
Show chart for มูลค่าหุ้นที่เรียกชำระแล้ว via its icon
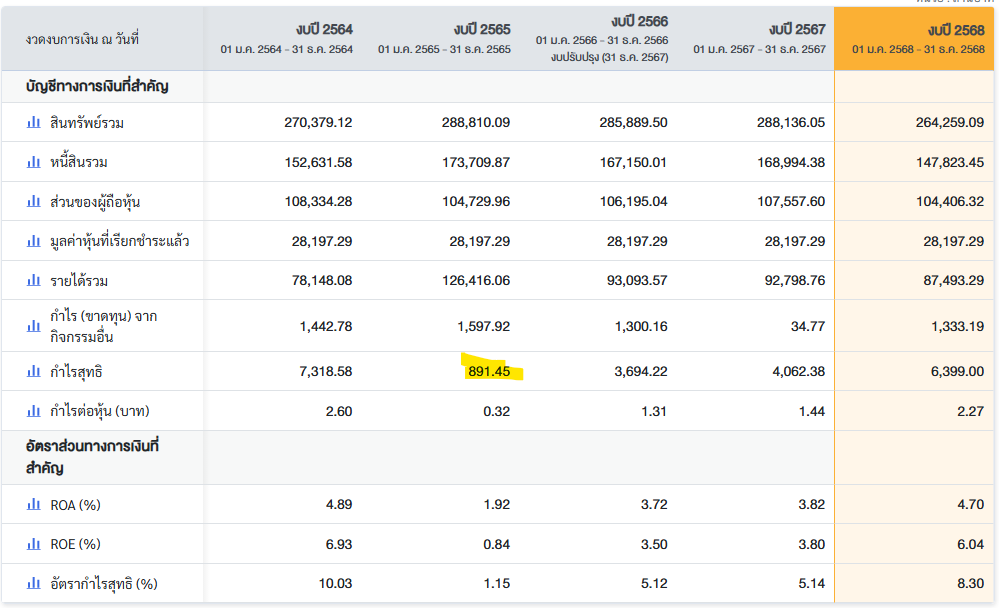pyautogui.click(x=34, y=241)
